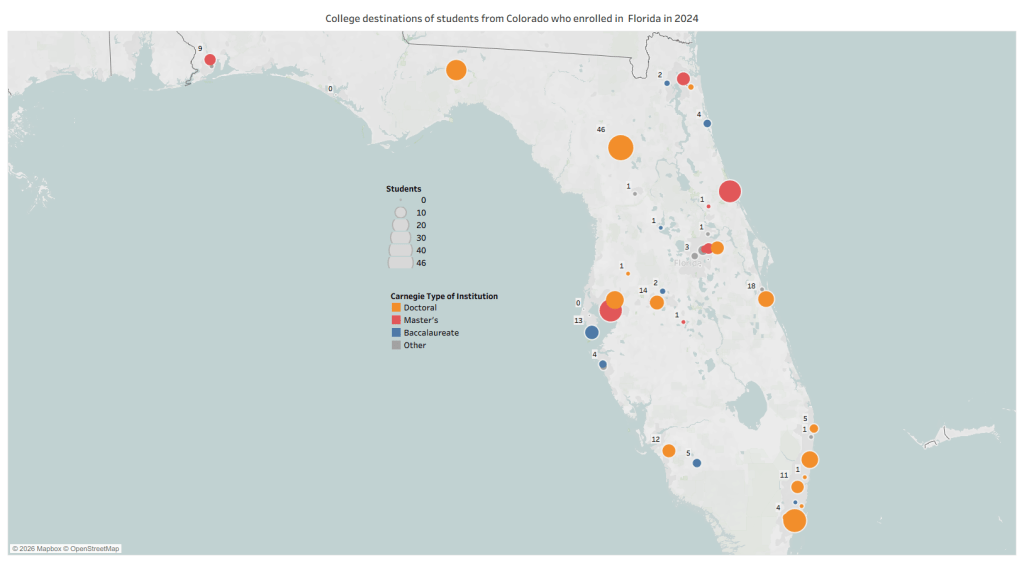This screenshot has height=563, width=1024.
Task: Click the red circle labeled 9
Action: 210,60
